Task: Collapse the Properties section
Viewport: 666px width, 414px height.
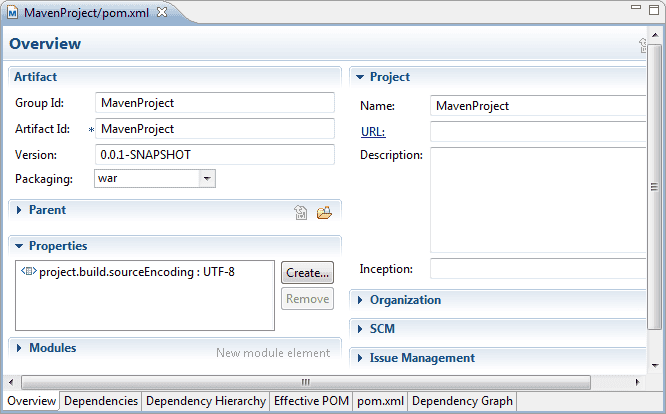Action: [x=19, y=246]
